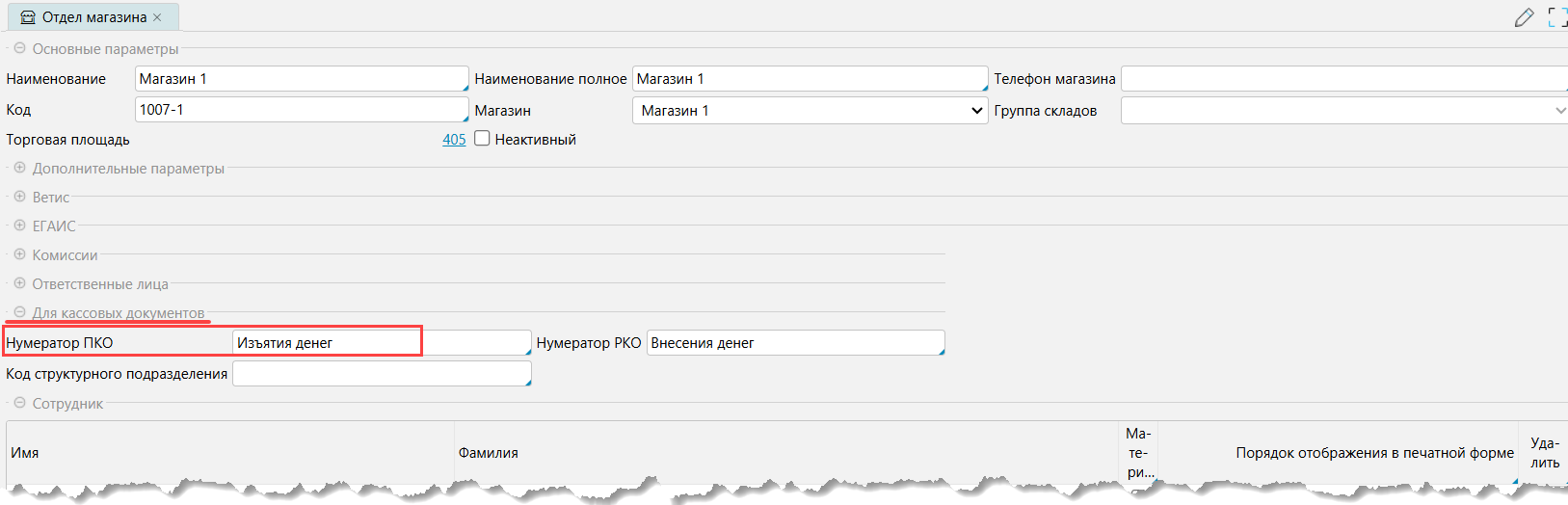
Task: Open the Торговая площадь 405 link
Action: pos(454,140)
